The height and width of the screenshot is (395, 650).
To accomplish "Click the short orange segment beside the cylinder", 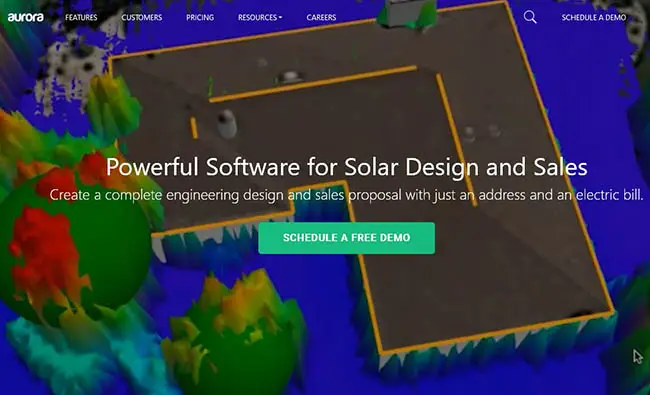I will coord(194,128).
